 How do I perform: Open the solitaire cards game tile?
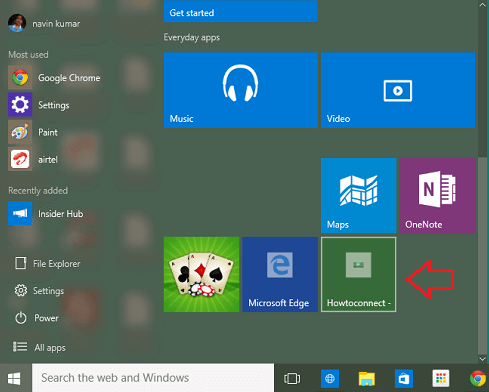pyautogui.click(x=201, y=274)
